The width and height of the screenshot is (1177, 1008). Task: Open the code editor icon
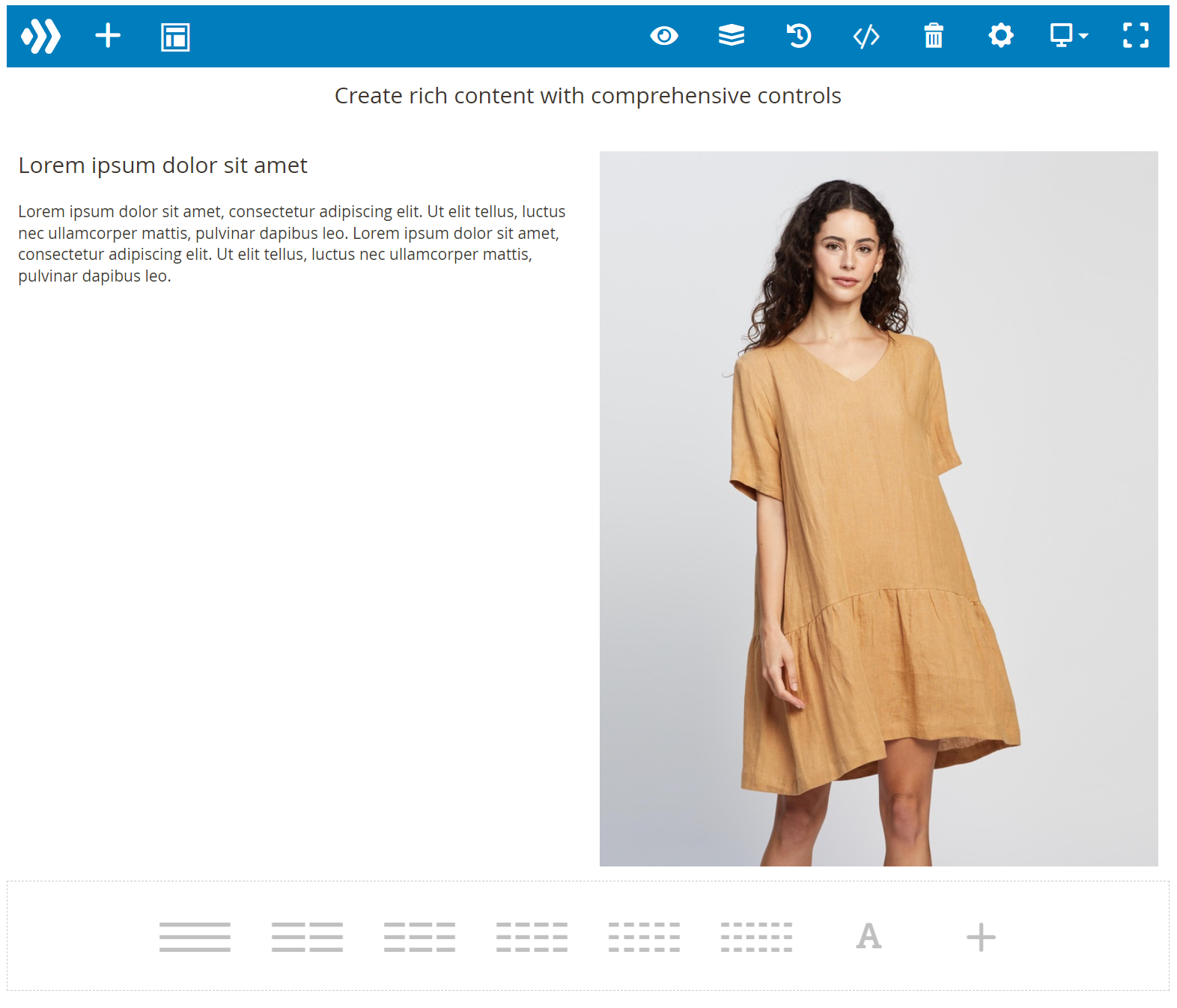(x=866, y=36)
